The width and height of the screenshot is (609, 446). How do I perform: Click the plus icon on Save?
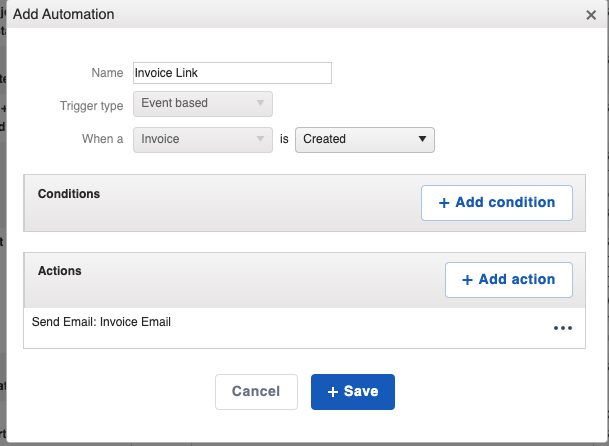tap(333, 392)
